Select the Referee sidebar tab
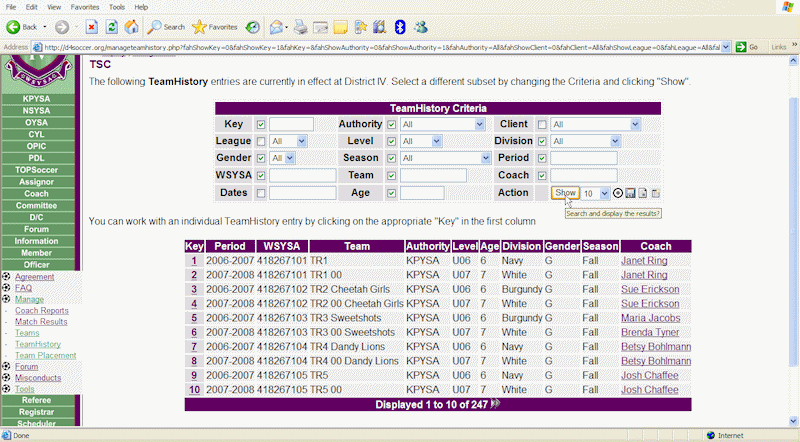800x442 pixels. 36,400
